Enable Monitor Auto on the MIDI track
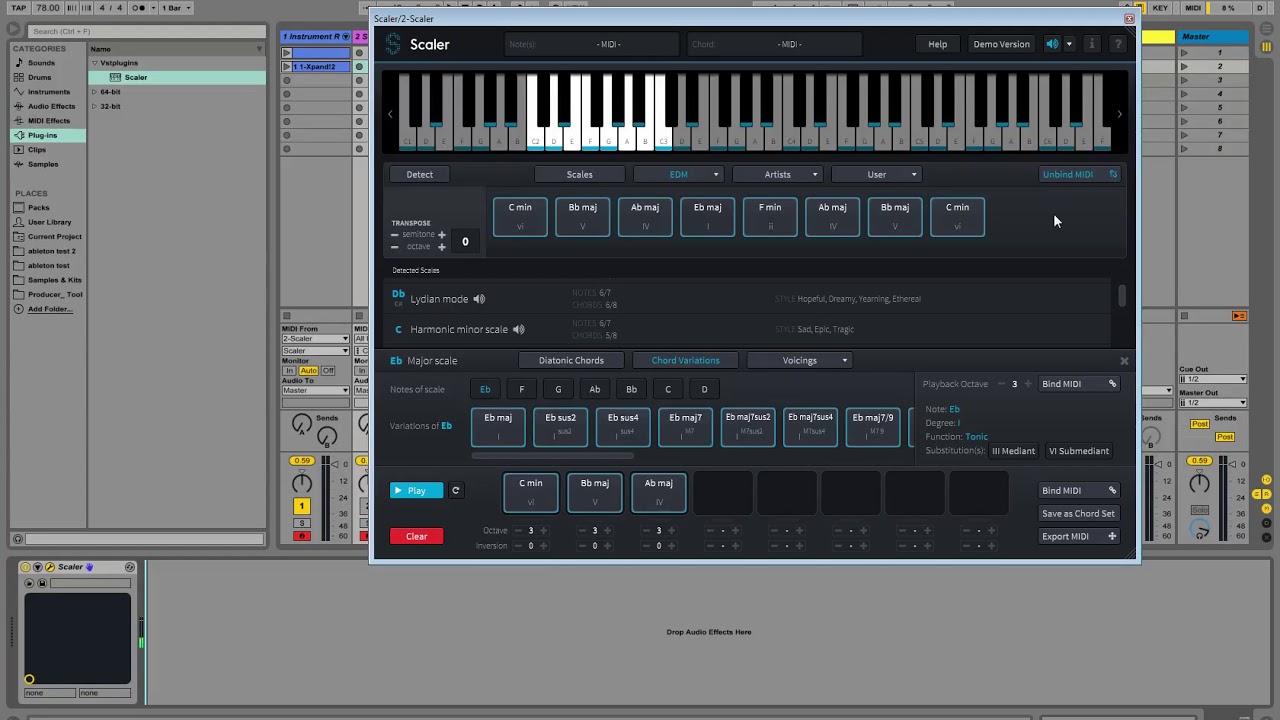 (308, 371)
